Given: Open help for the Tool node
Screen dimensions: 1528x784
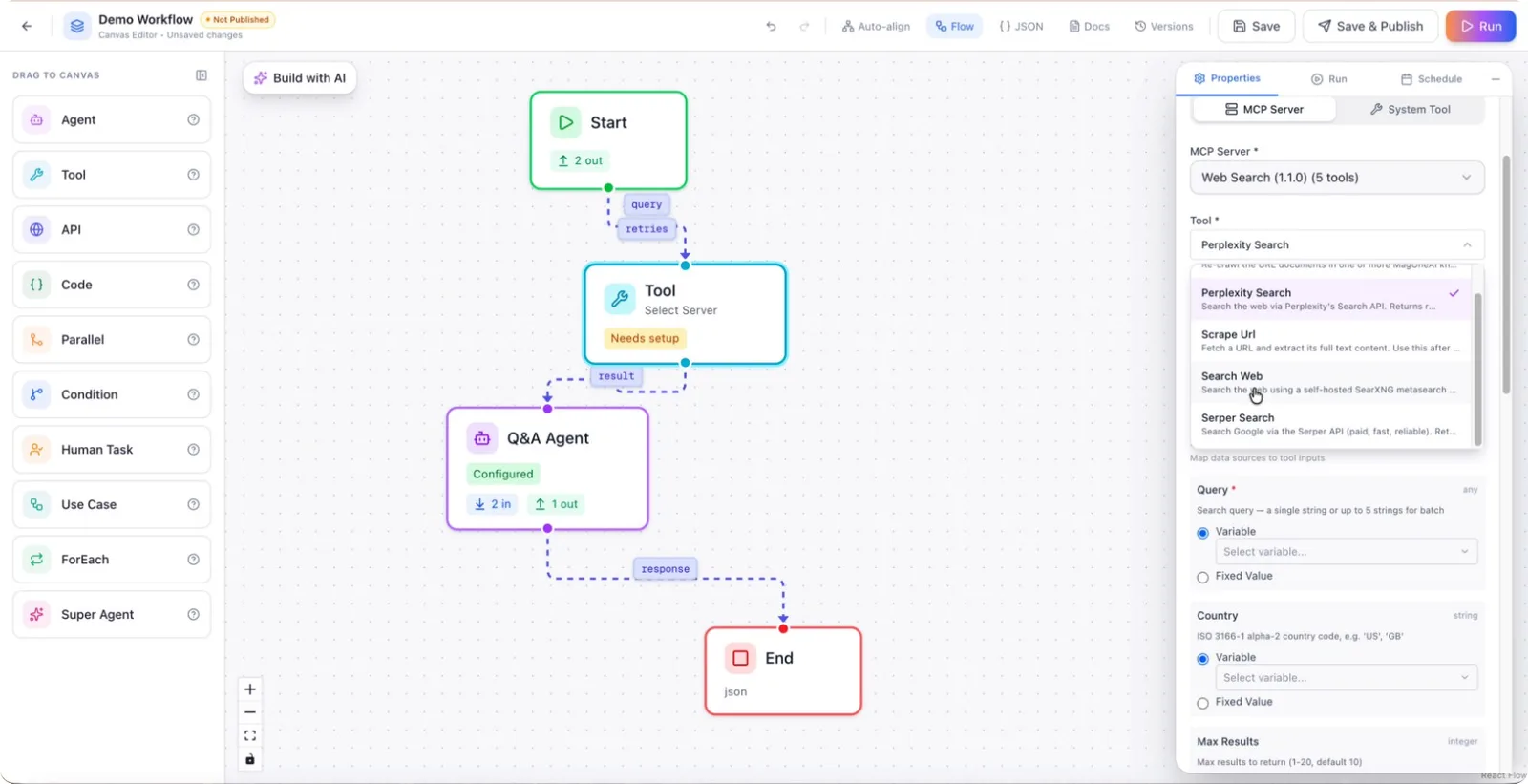Looking at the screenshot, I should (x=194, y=175).
